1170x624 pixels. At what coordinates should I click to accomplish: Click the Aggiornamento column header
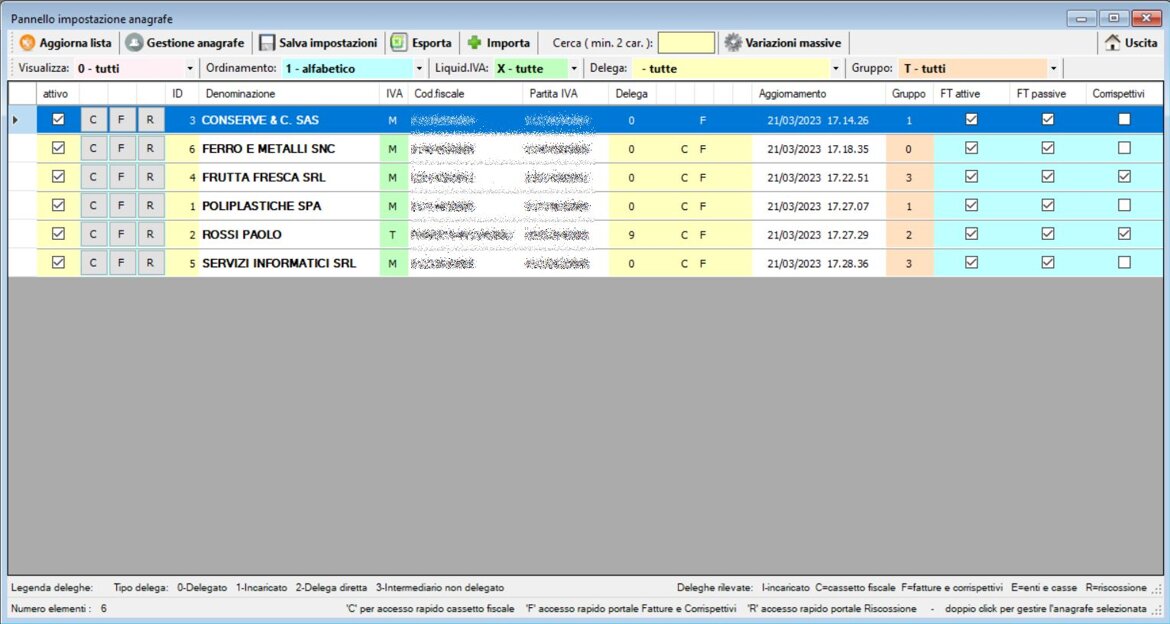[792, 93]
